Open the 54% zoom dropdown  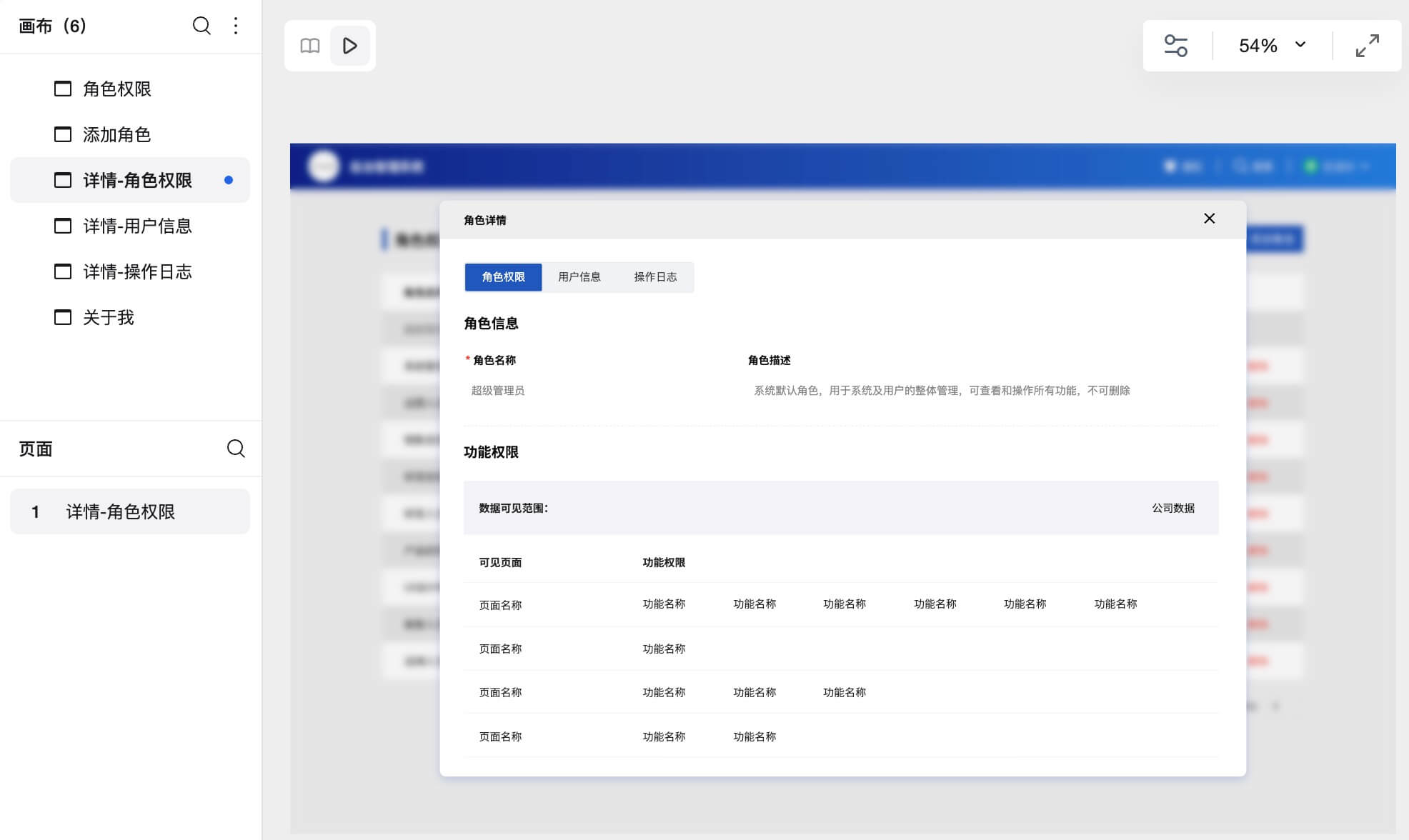tap(1272, 46)
